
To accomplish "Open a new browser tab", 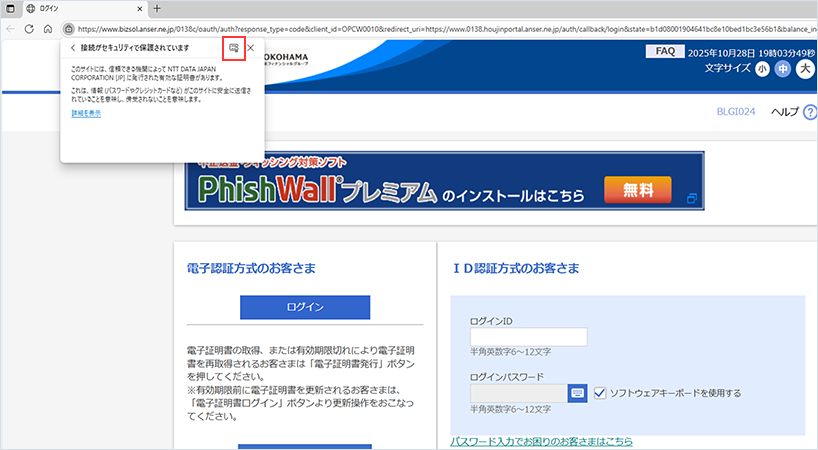I will point(156,8).
